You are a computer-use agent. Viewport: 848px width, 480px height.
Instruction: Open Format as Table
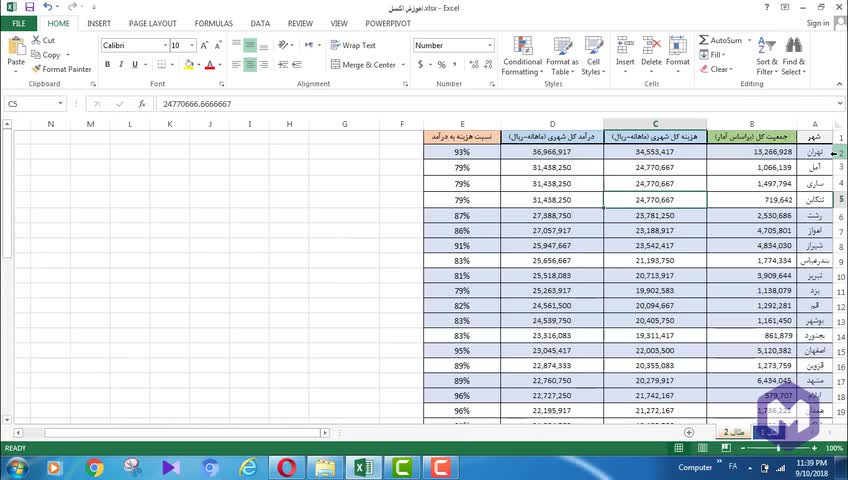tap(562, 56)
